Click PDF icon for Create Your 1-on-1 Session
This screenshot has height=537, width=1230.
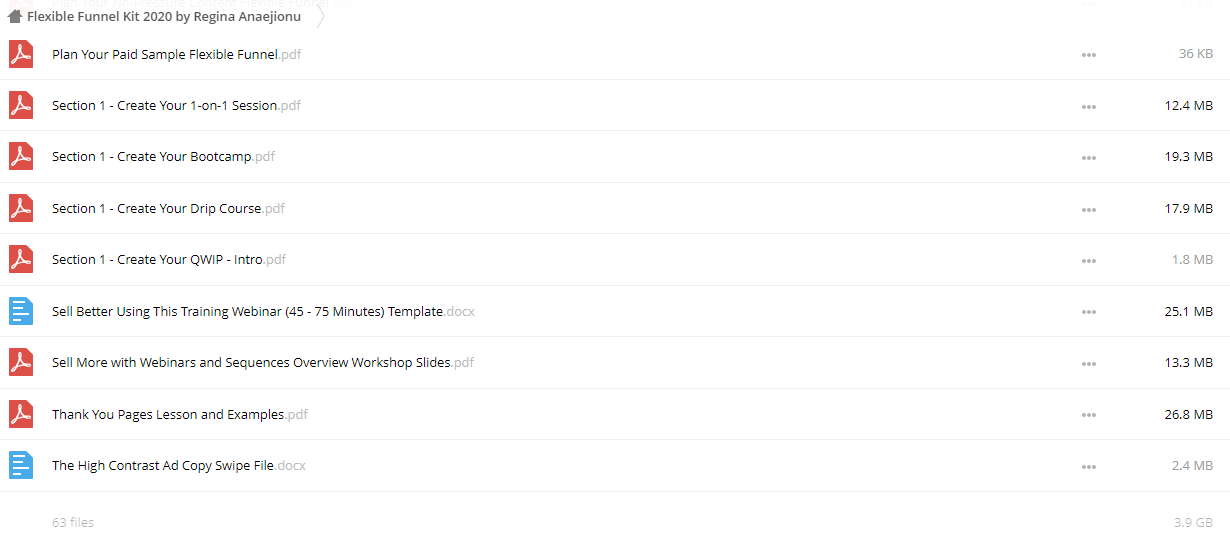pyautogui.click(x=21, y=105)
